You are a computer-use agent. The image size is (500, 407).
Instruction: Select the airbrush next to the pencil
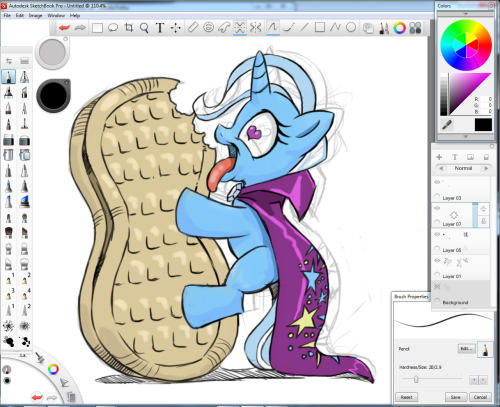pyautogui.click(x=24, y=77)
